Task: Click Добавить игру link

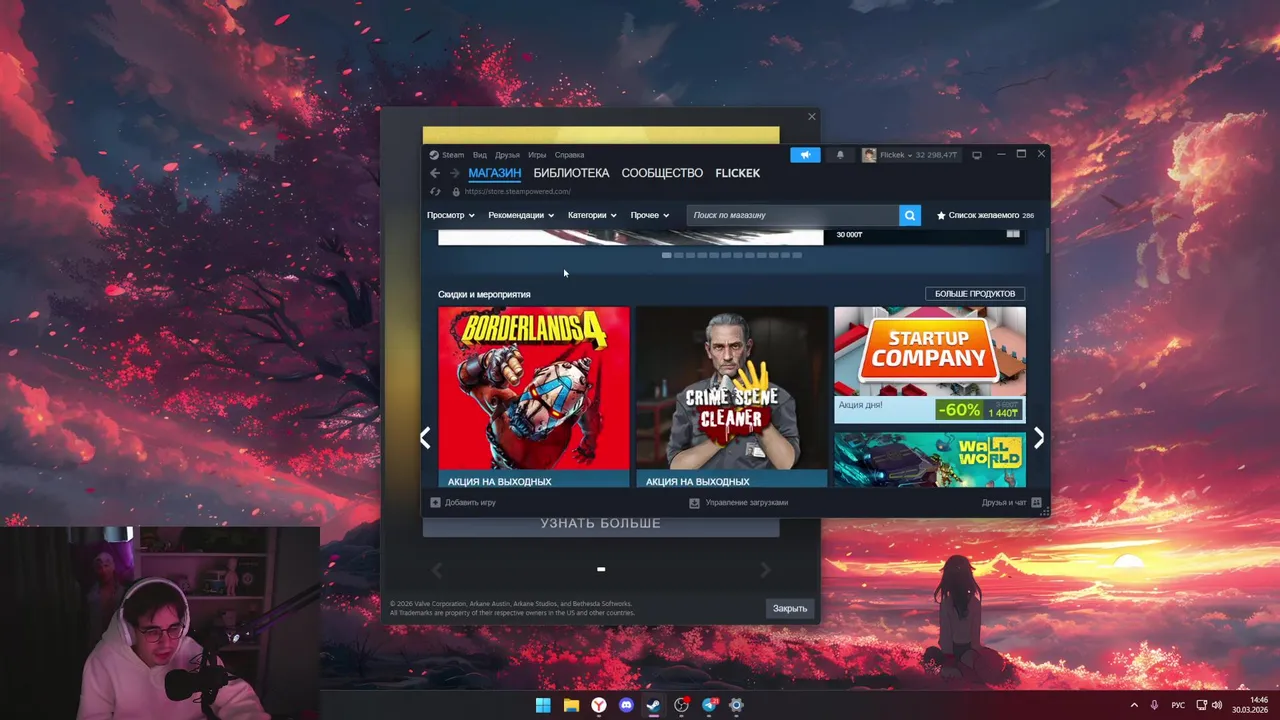Action: coord(470,503)
